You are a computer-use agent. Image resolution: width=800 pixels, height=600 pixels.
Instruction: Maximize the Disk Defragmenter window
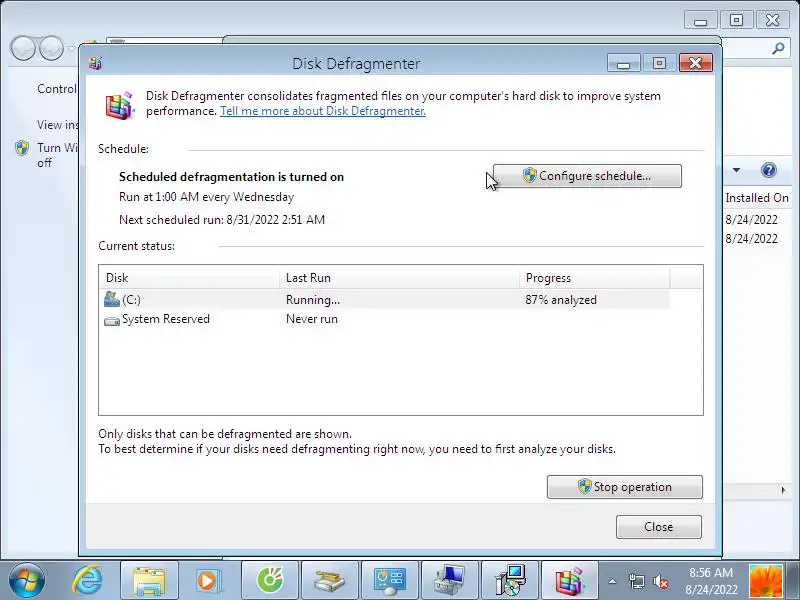point(659,63)
